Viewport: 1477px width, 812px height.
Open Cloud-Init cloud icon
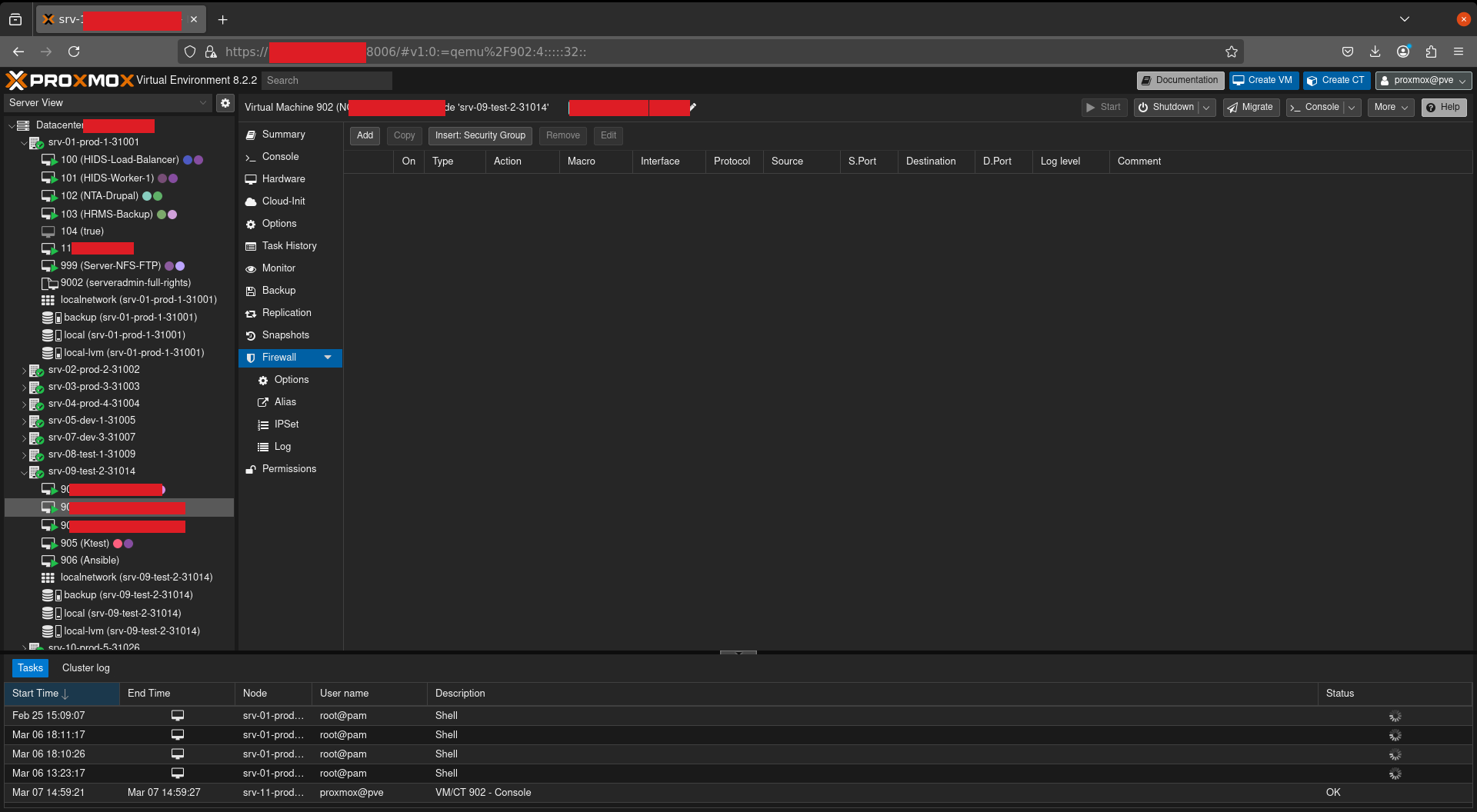pyautogui.click(x=251, y=201)
